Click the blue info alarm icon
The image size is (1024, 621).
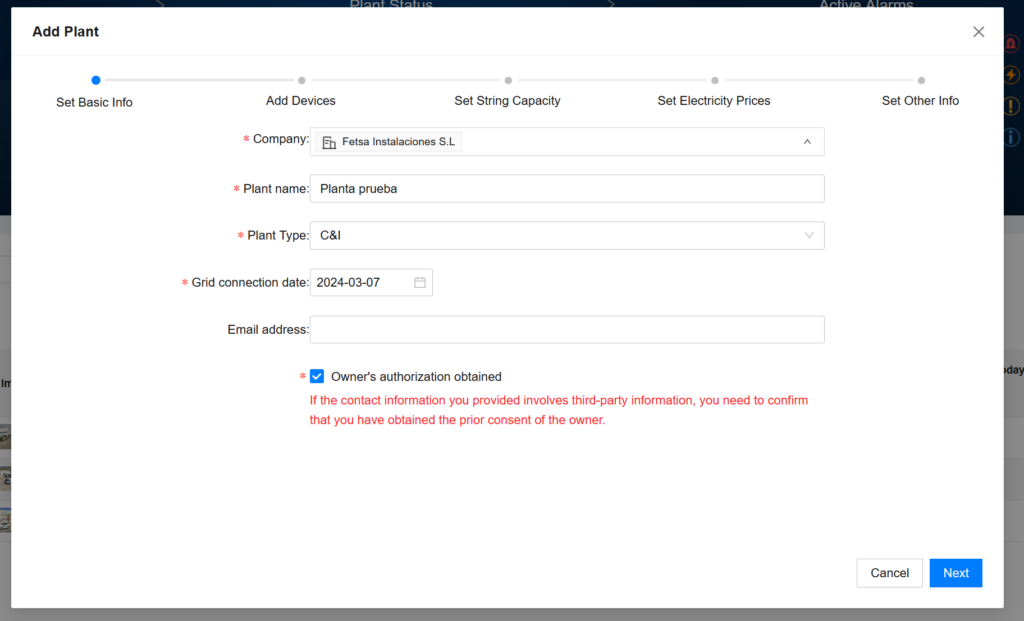(1012, 137)
